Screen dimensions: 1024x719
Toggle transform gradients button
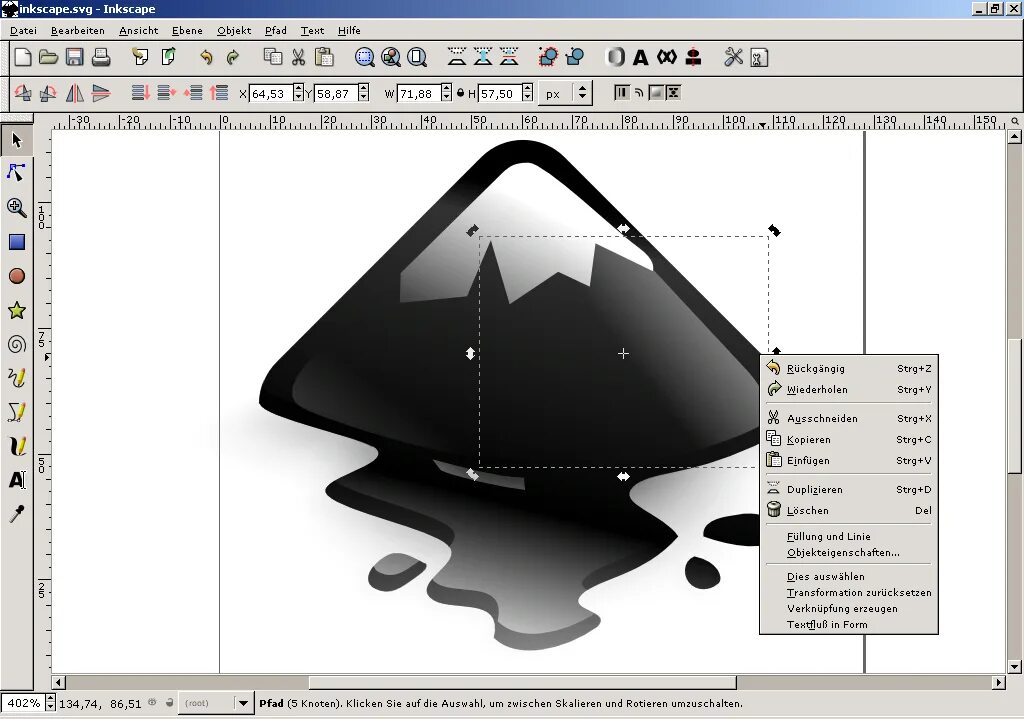tap(656, 93)
